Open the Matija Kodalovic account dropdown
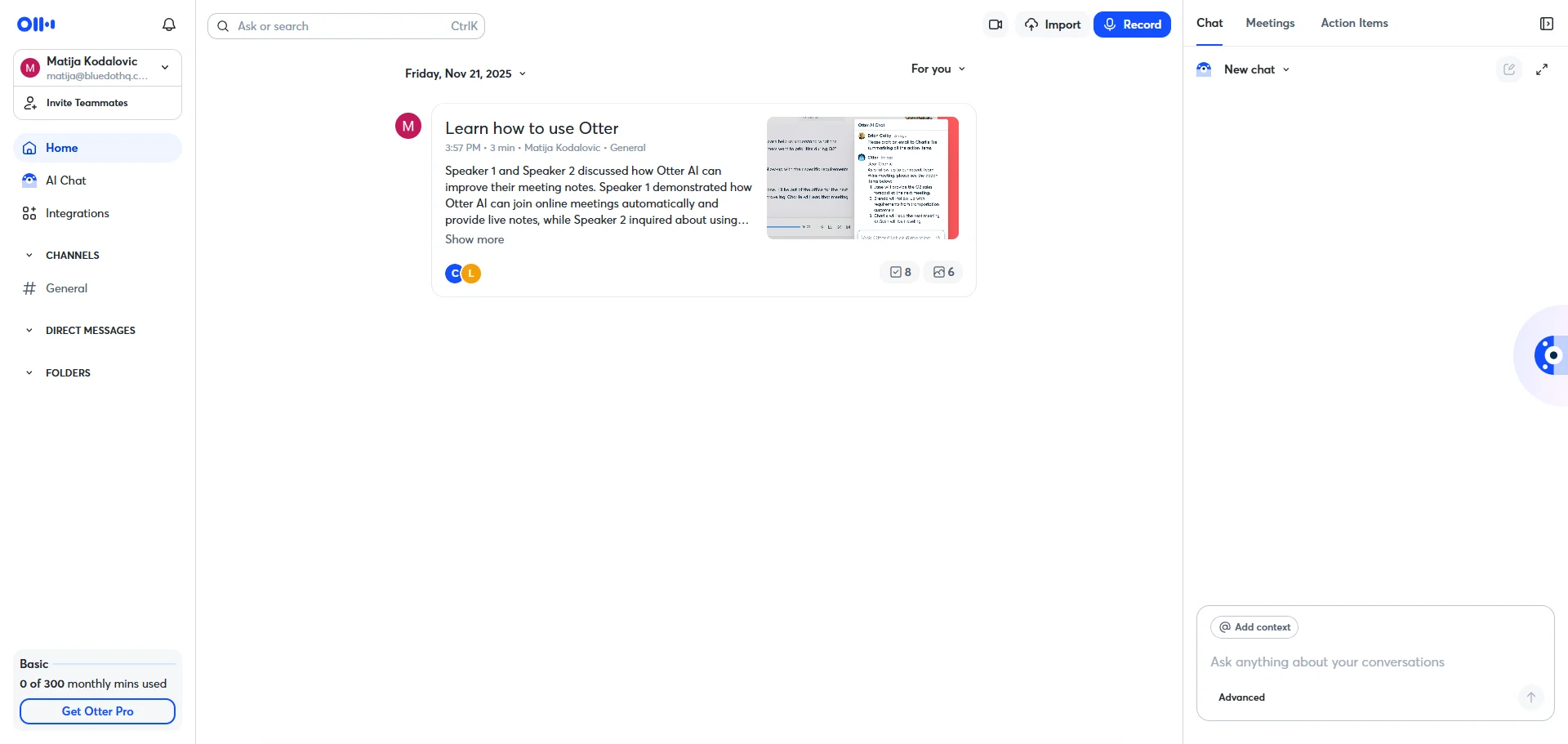Screen dimensions: 1568x744 tap(97, 68)
